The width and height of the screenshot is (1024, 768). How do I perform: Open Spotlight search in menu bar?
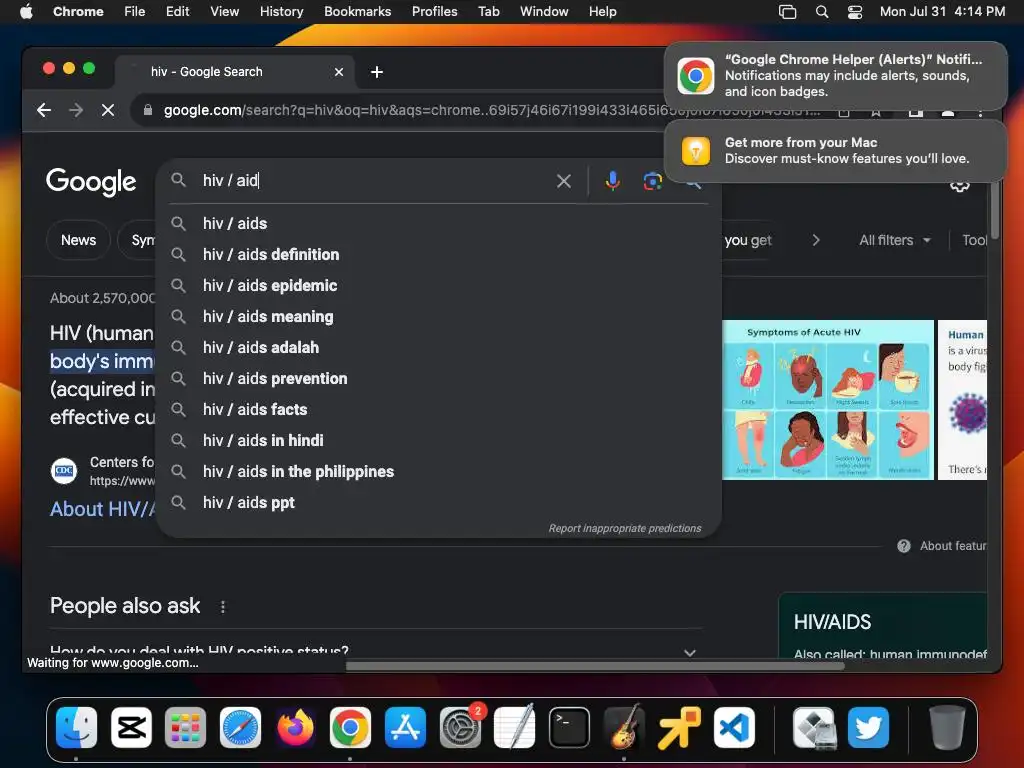click(822, 12)
